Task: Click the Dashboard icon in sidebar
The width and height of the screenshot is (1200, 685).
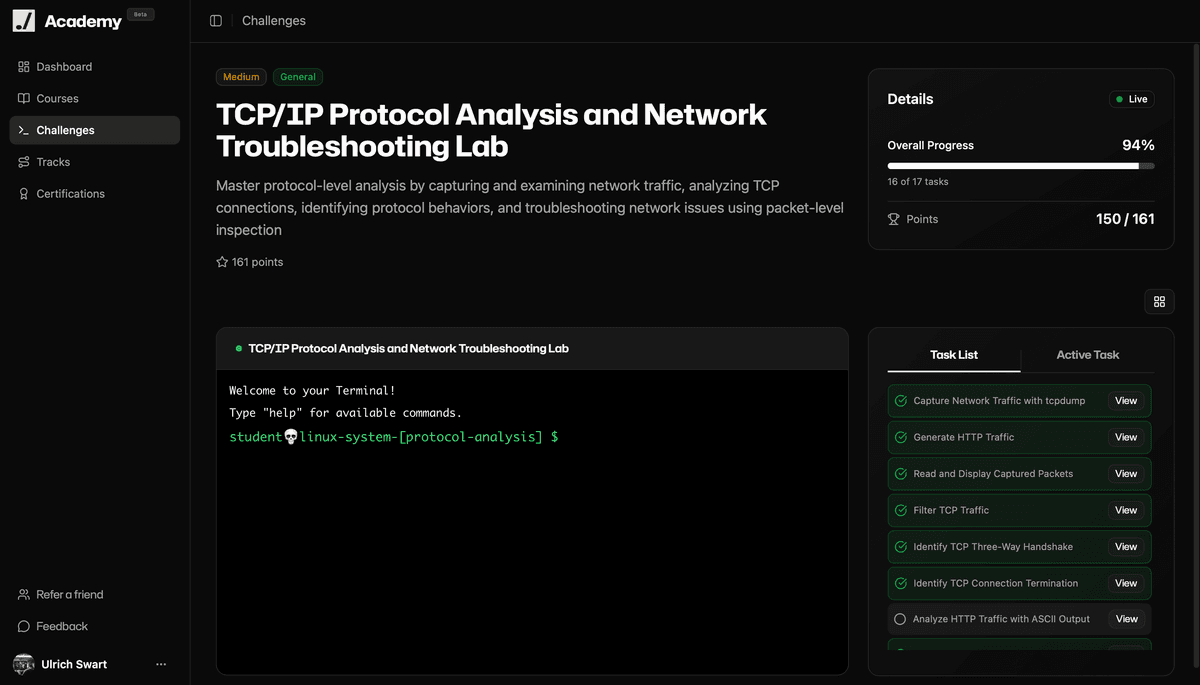Action: [x=24, y=67]
